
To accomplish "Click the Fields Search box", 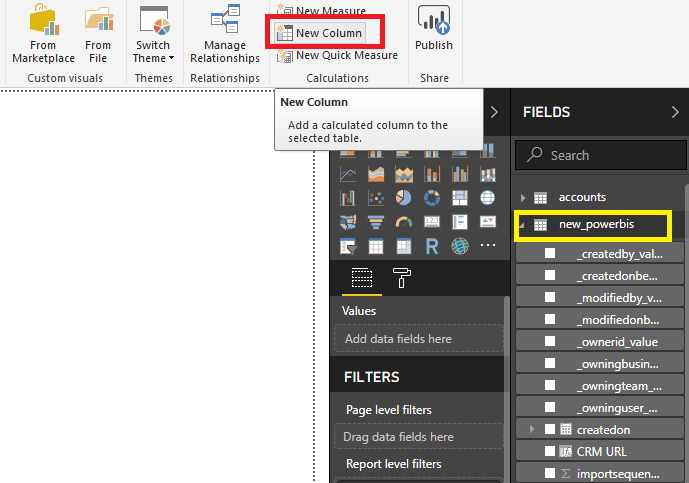I will point(600,155).
